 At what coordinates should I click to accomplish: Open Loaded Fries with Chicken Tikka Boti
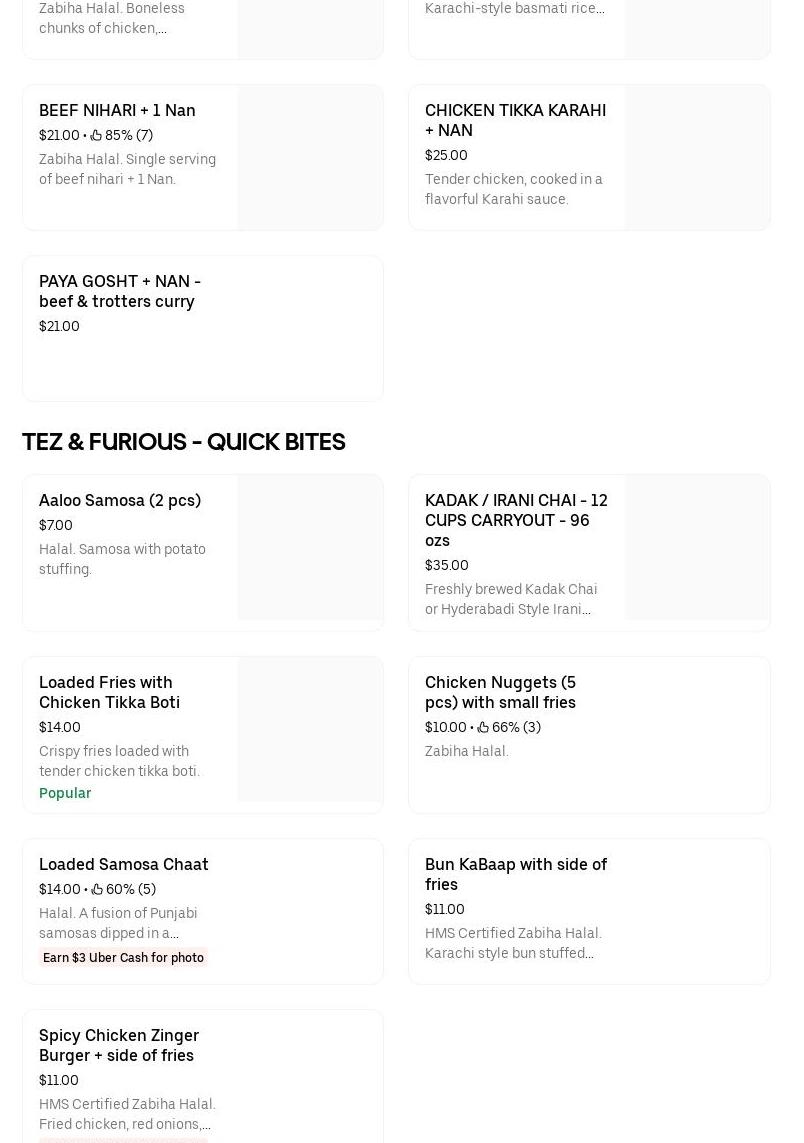109,692
